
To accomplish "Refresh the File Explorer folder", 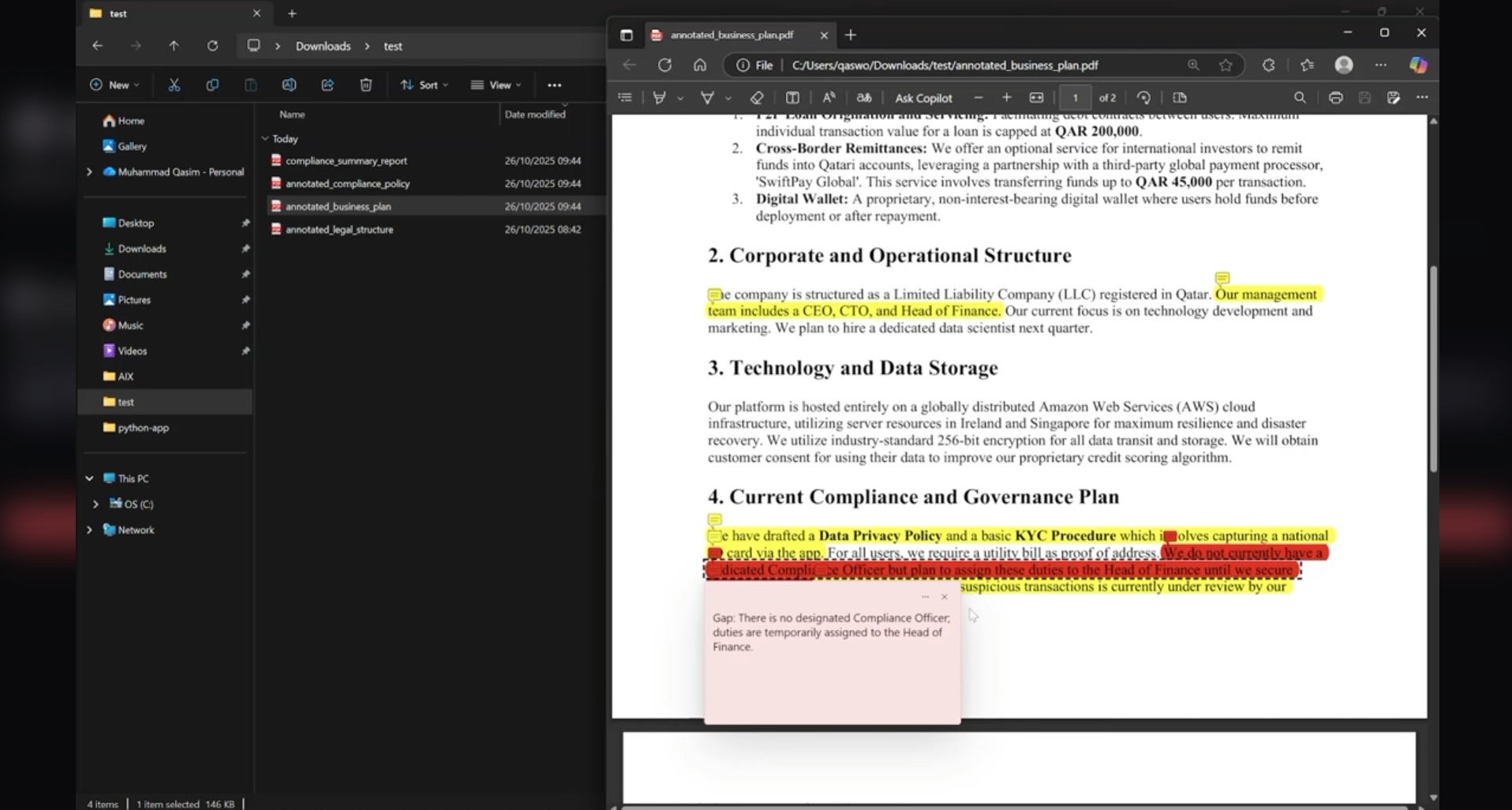I will [212, 46].
